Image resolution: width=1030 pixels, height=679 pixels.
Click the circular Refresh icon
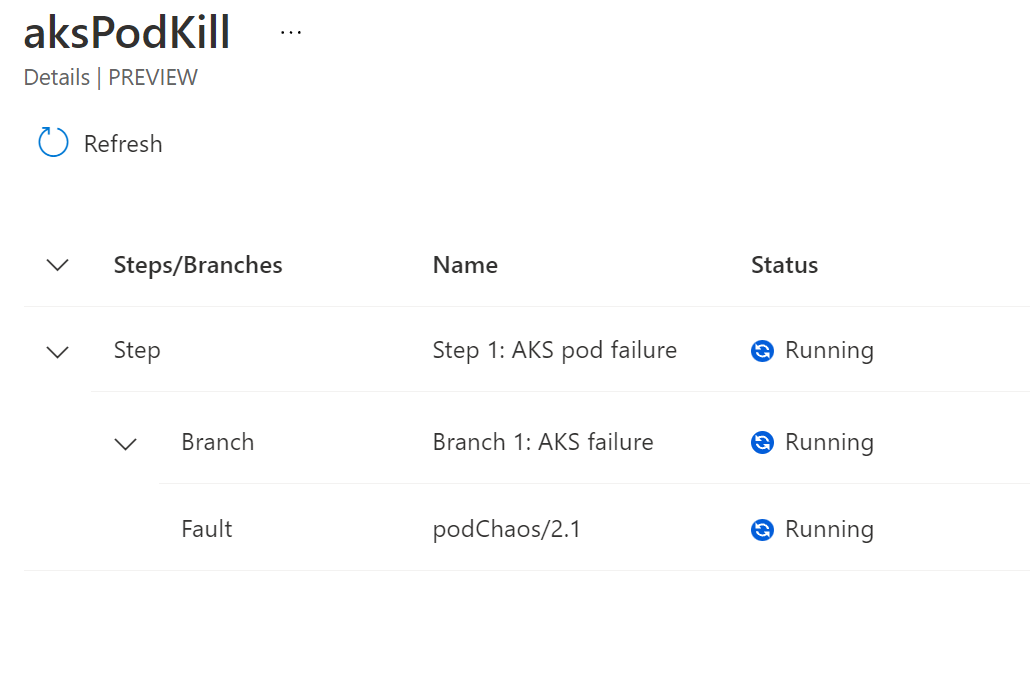click(x=53, y=142)
